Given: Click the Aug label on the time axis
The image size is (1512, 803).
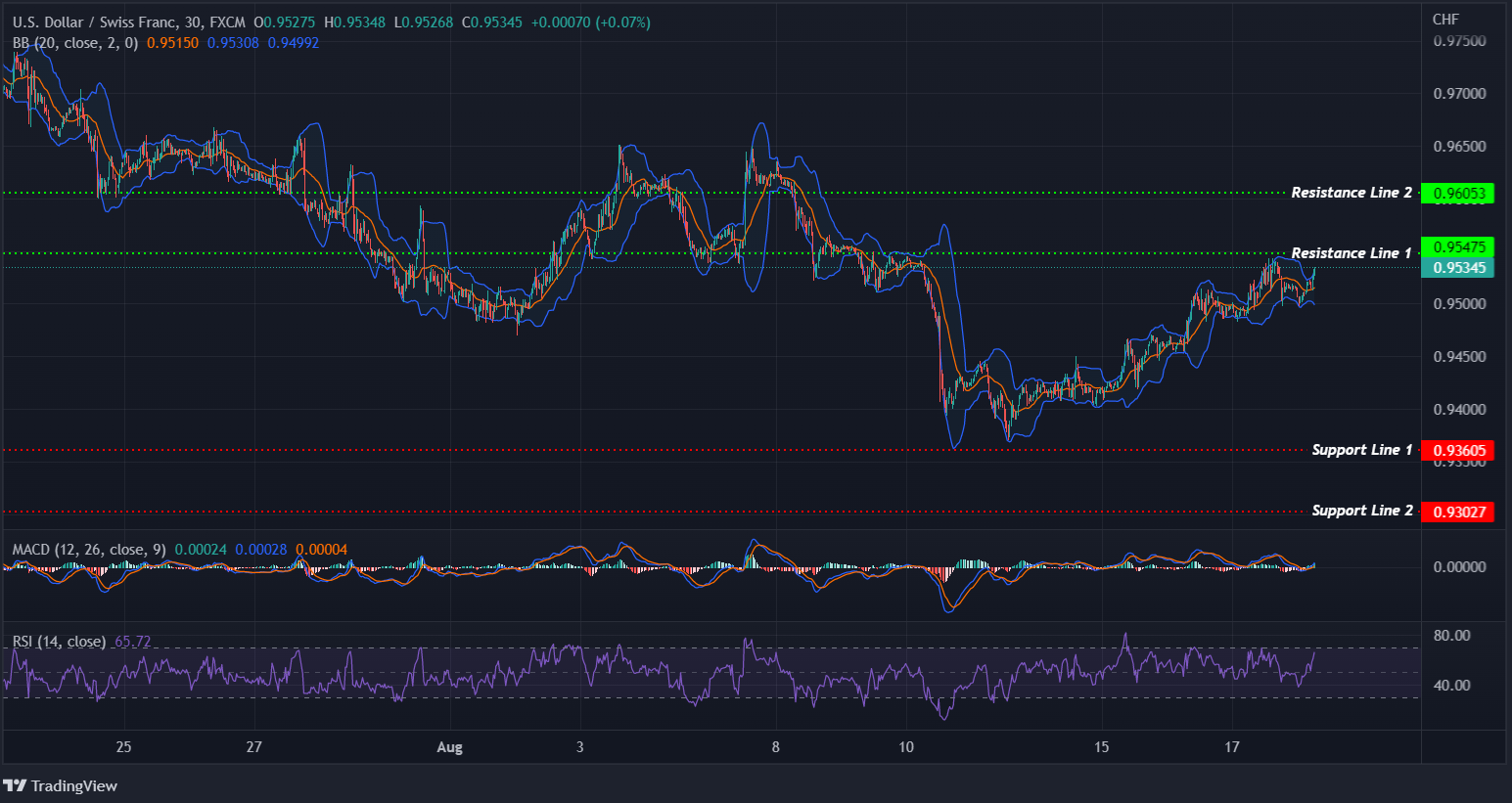Looking at the screenshot, I should (x=449, y=746).
